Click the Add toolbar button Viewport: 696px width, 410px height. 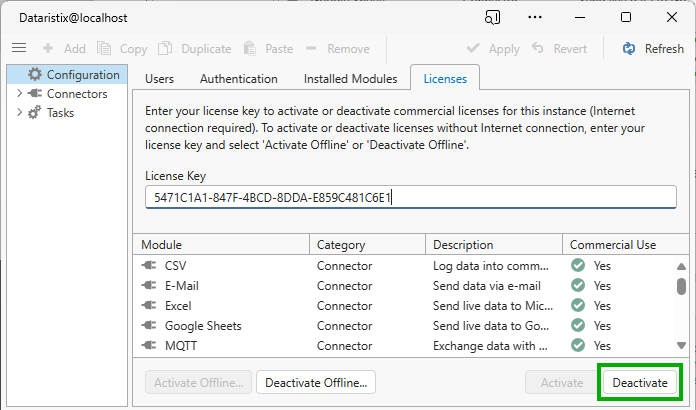[64, 48]
